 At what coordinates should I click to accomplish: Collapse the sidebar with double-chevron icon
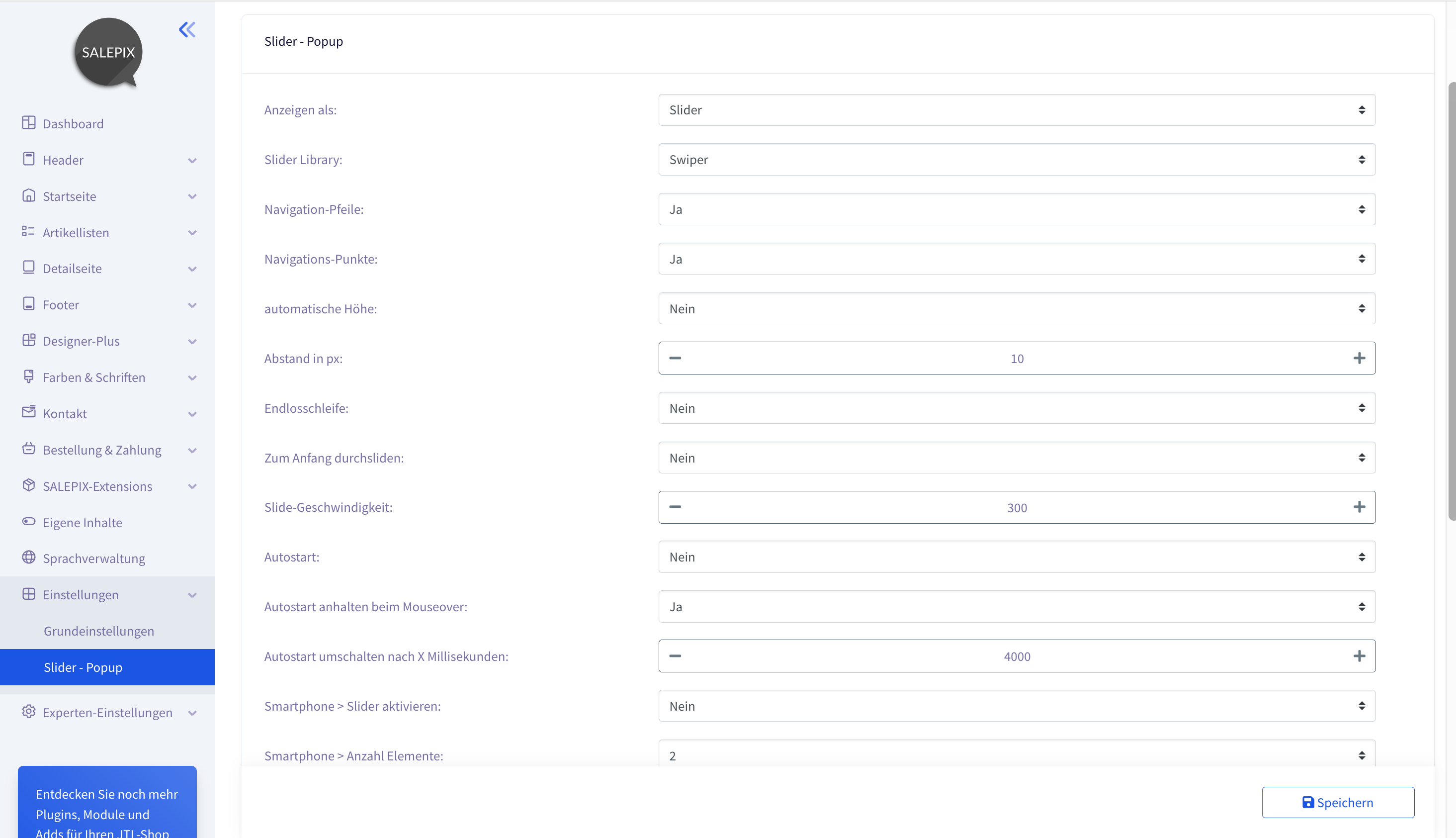(x=187, y=29)
